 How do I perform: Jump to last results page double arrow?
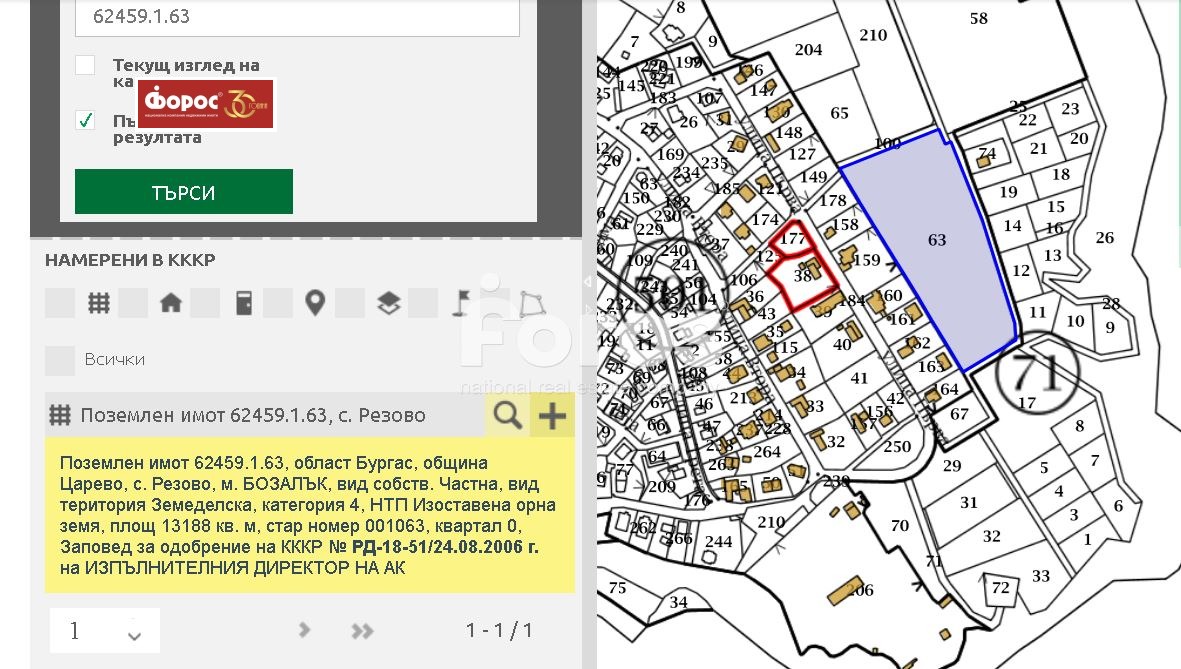click(362, 630)
